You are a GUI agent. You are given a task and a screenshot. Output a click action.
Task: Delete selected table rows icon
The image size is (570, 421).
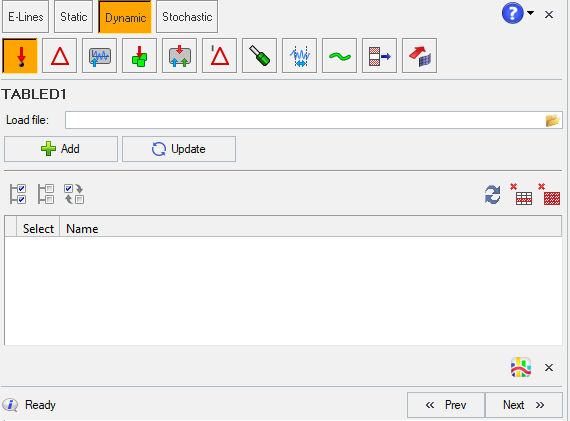point(521,195)
